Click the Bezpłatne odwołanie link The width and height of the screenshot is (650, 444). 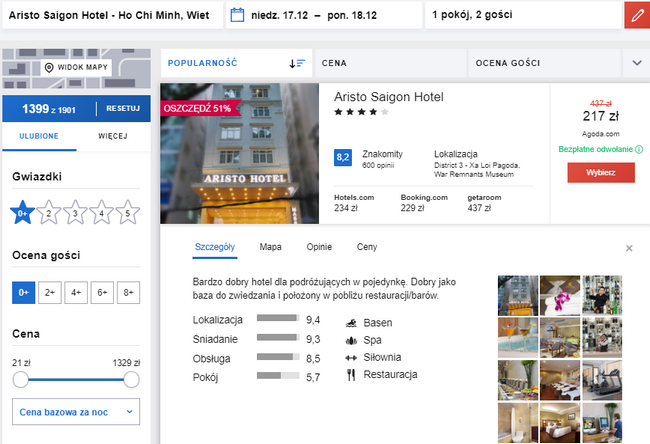click(x=596, y=149)
